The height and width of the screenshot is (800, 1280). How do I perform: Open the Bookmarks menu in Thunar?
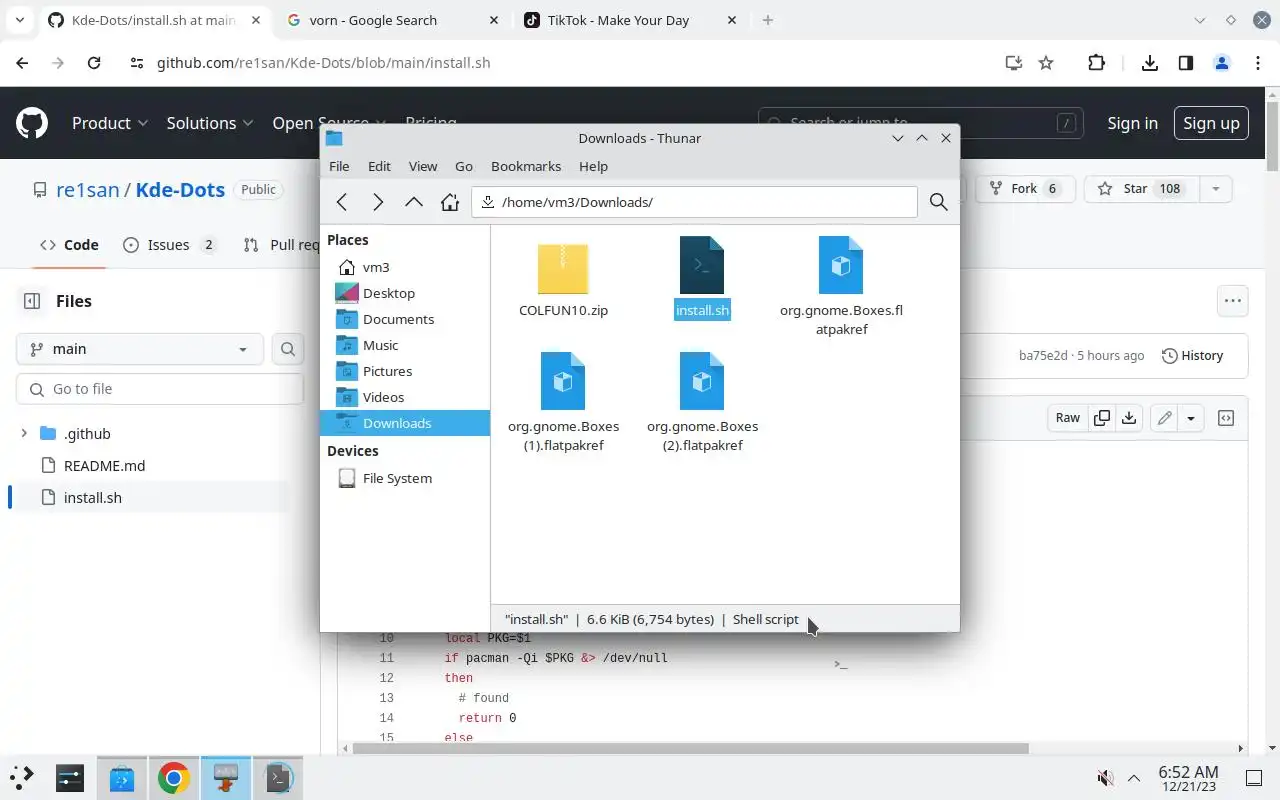pos(526,166)
